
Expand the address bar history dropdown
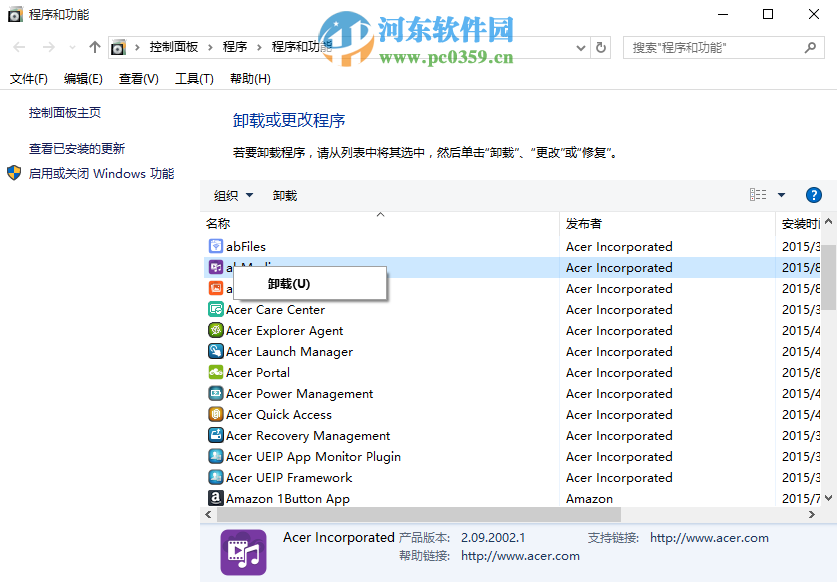578,47
